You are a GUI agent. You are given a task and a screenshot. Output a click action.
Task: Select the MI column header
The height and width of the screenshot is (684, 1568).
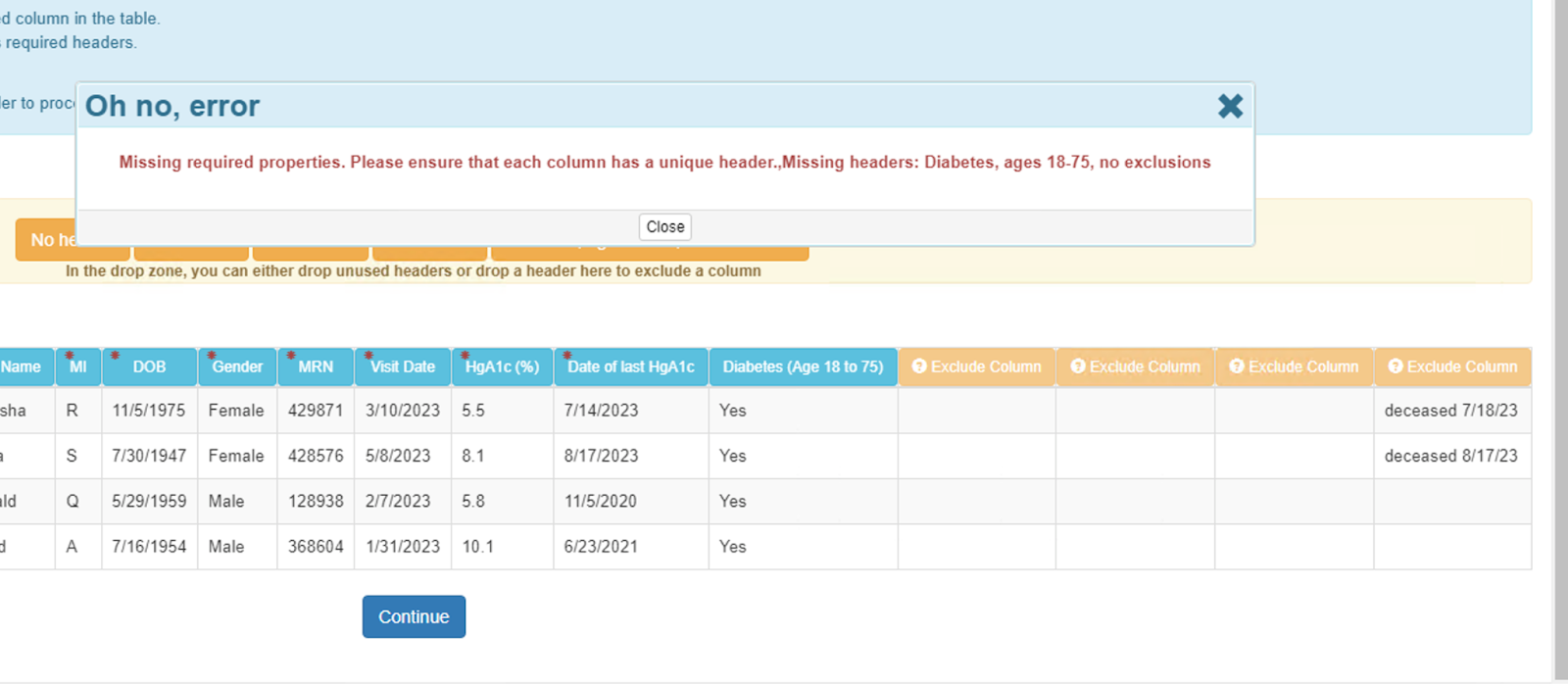[x=78, y=367]
